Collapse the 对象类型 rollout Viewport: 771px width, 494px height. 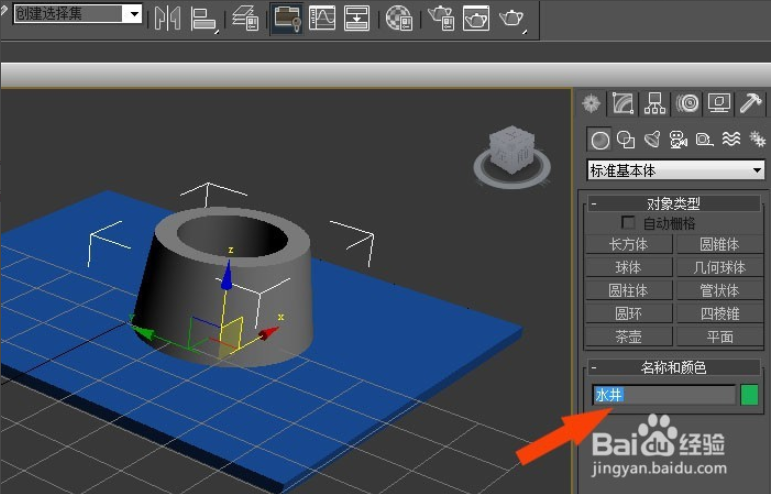[x=674, y=203]
